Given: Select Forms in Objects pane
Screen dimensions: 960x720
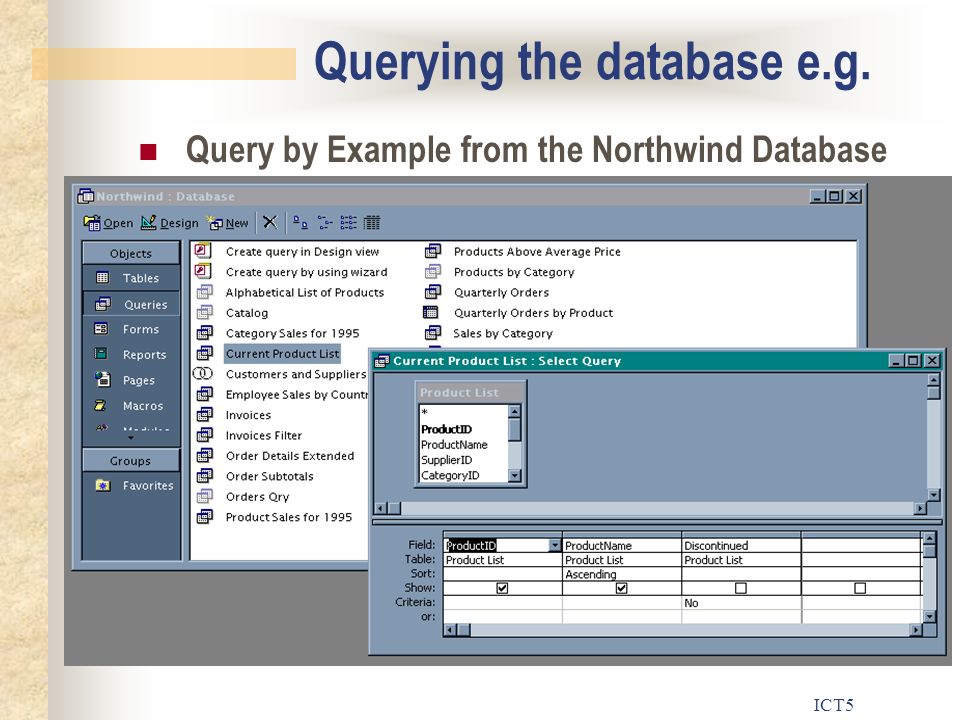Looking at the screenshot, I should pyautogui.click(x=131, y=329).
